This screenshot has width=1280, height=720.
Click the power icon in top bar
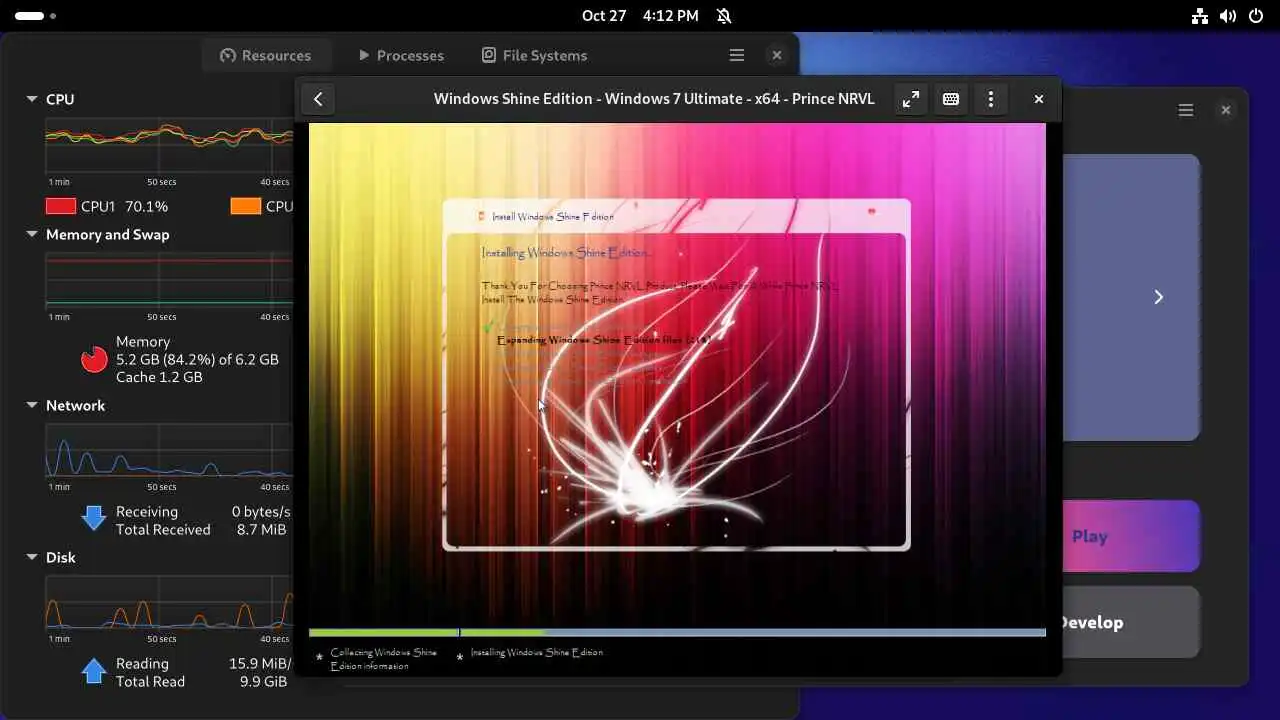click(1255, 16)
